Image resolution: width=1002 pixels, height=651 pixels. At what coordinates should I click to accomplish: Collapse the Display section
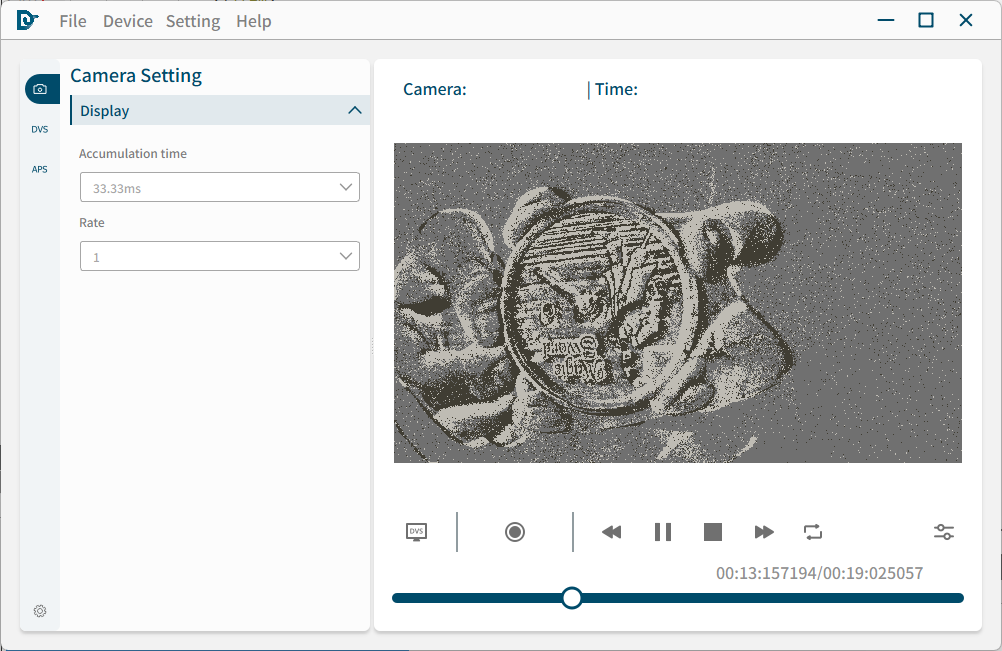[354, 110]
